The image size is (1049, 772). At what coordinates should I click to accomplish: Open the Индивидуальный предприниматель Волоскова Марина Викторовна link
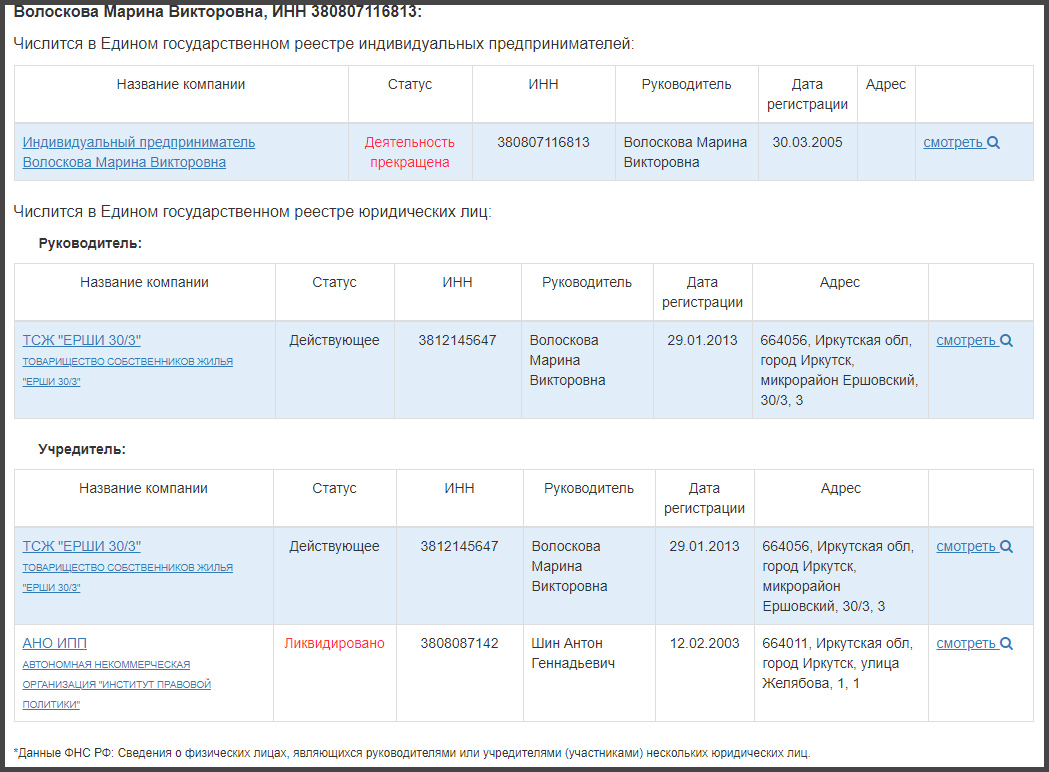coord(138,153)
